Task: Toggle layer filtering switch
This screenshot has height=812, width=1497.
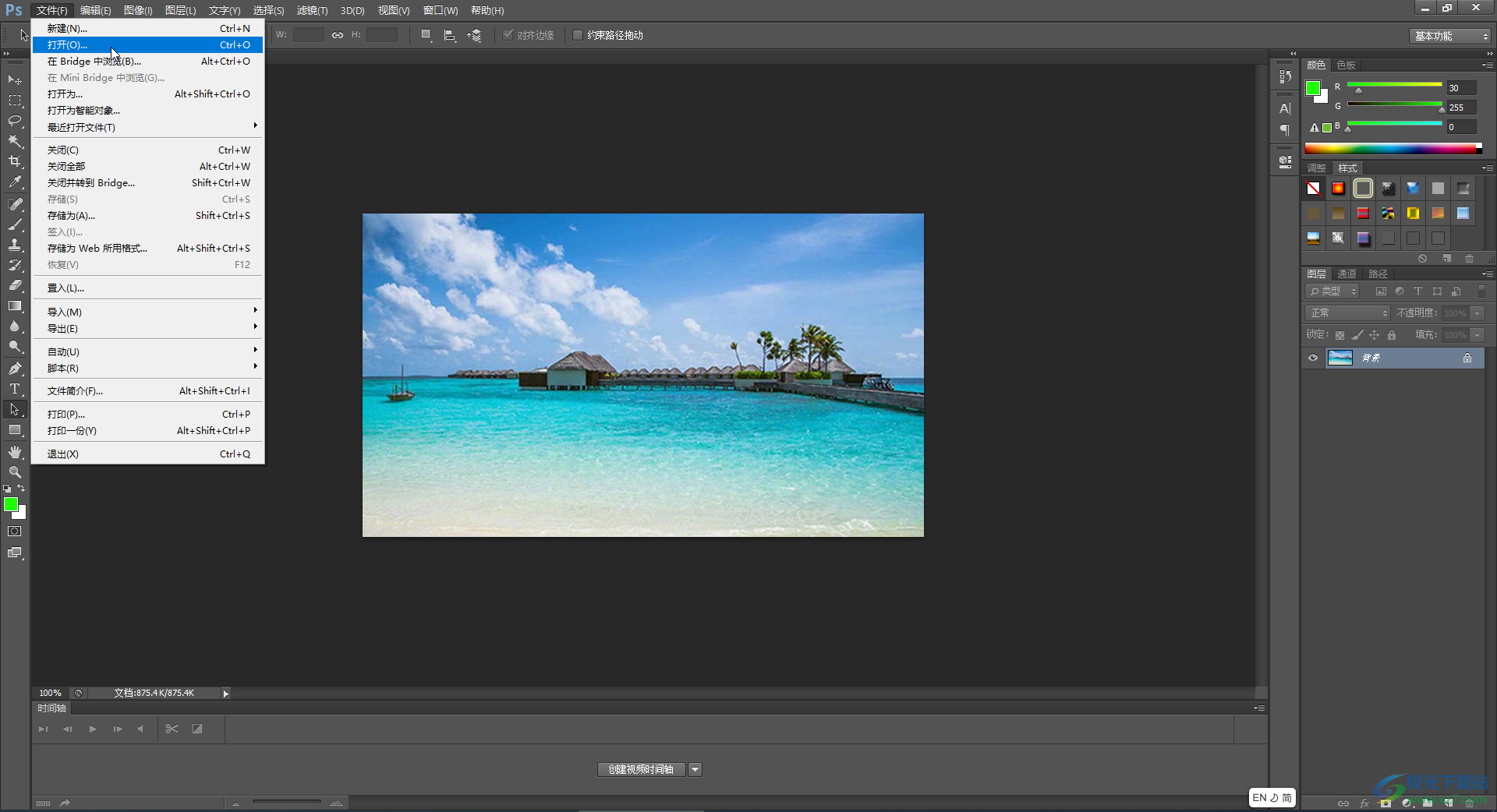Action: pos(1481,291)
